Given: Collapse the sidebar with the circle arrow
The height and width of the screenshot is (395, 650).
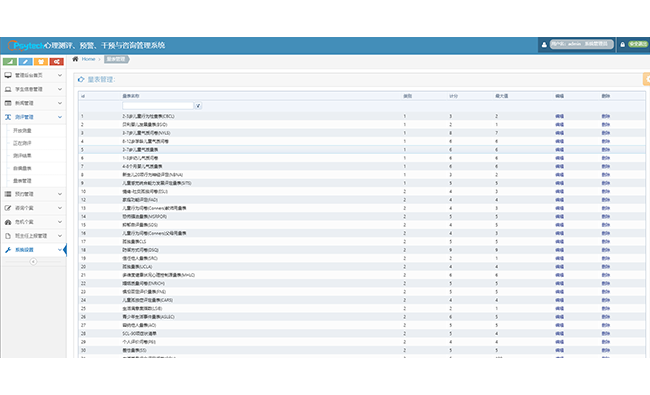Looking at the screenshot, I should [33, 262].
